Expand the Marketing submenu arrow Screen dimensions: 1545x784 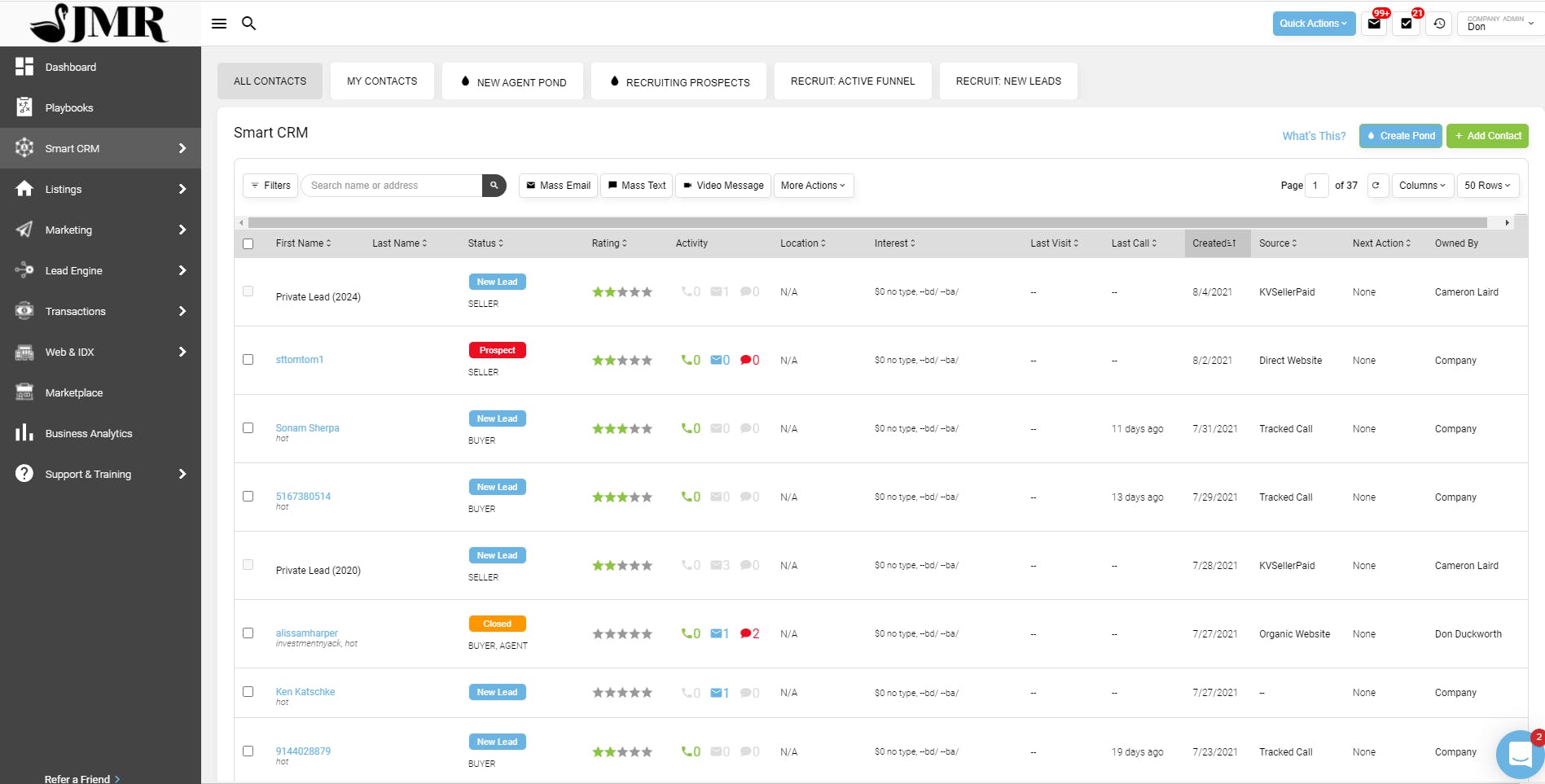pyautogui.click(x=182, y=230)
